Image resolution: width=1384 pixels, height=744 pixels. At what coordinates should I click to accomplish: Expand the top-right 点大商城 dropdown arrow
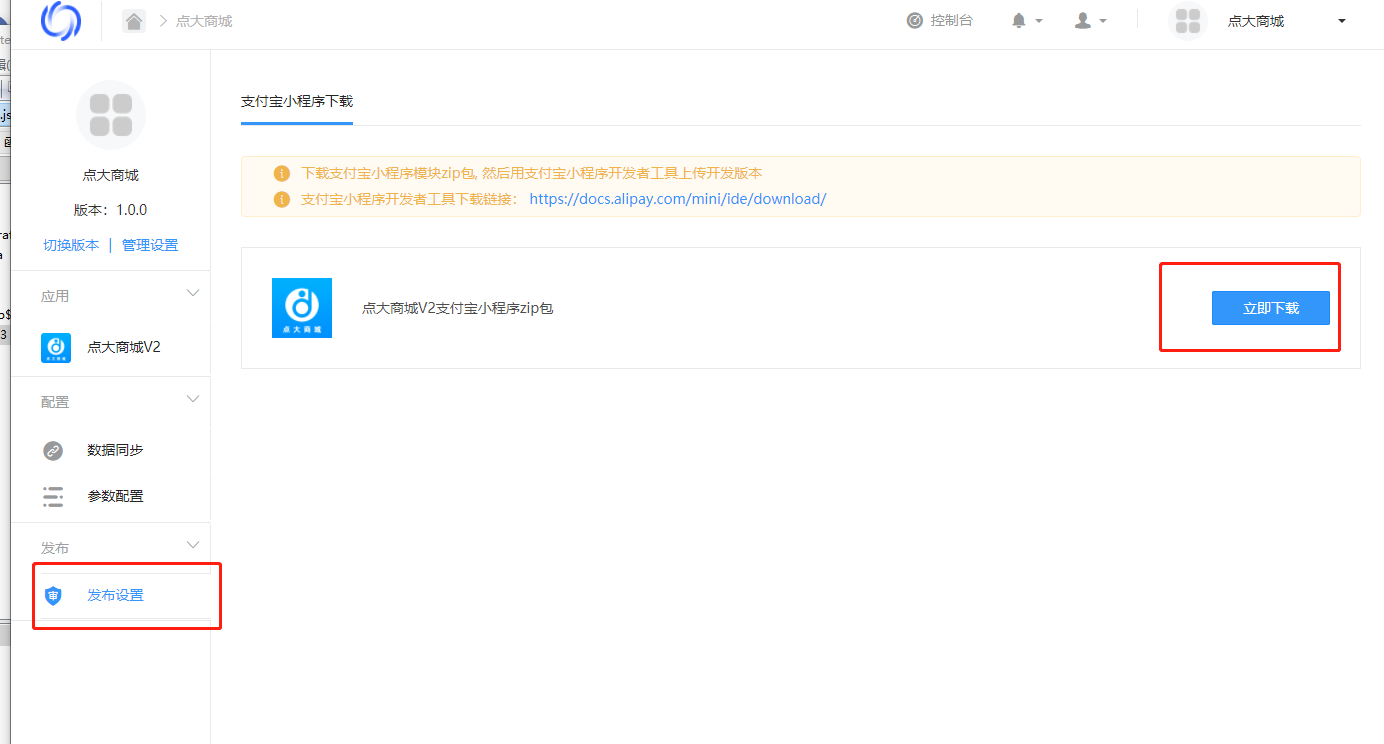coord(1342,21)
